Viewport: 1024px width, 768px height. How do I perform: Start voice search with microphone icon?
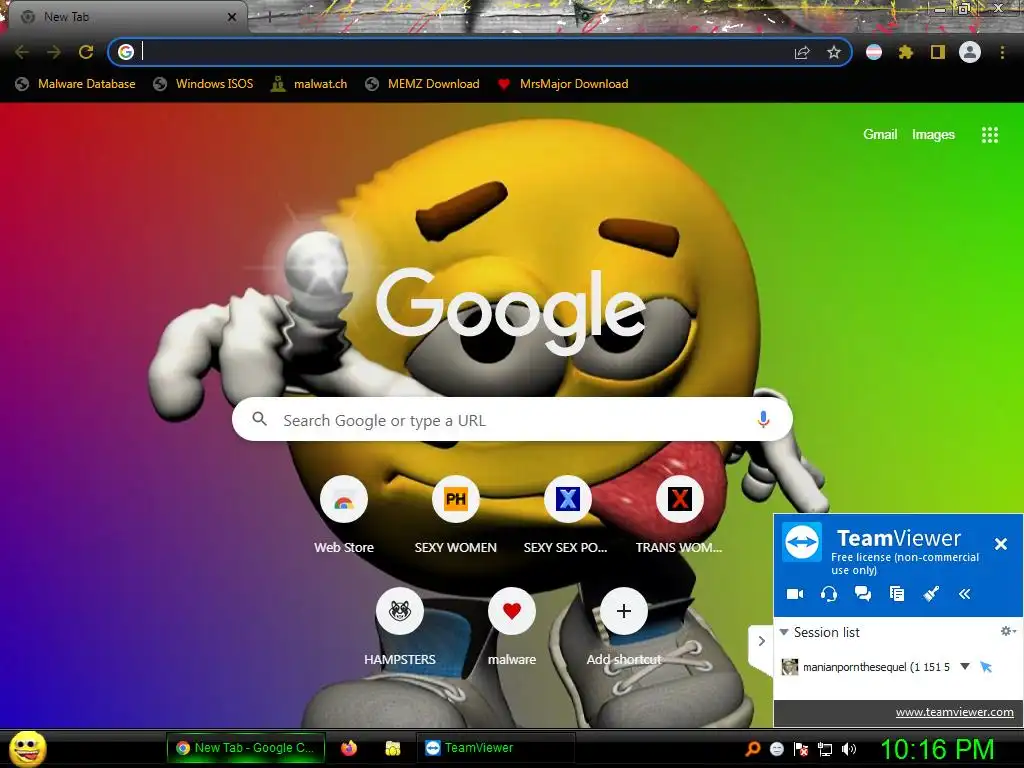(x=763, y=419)
